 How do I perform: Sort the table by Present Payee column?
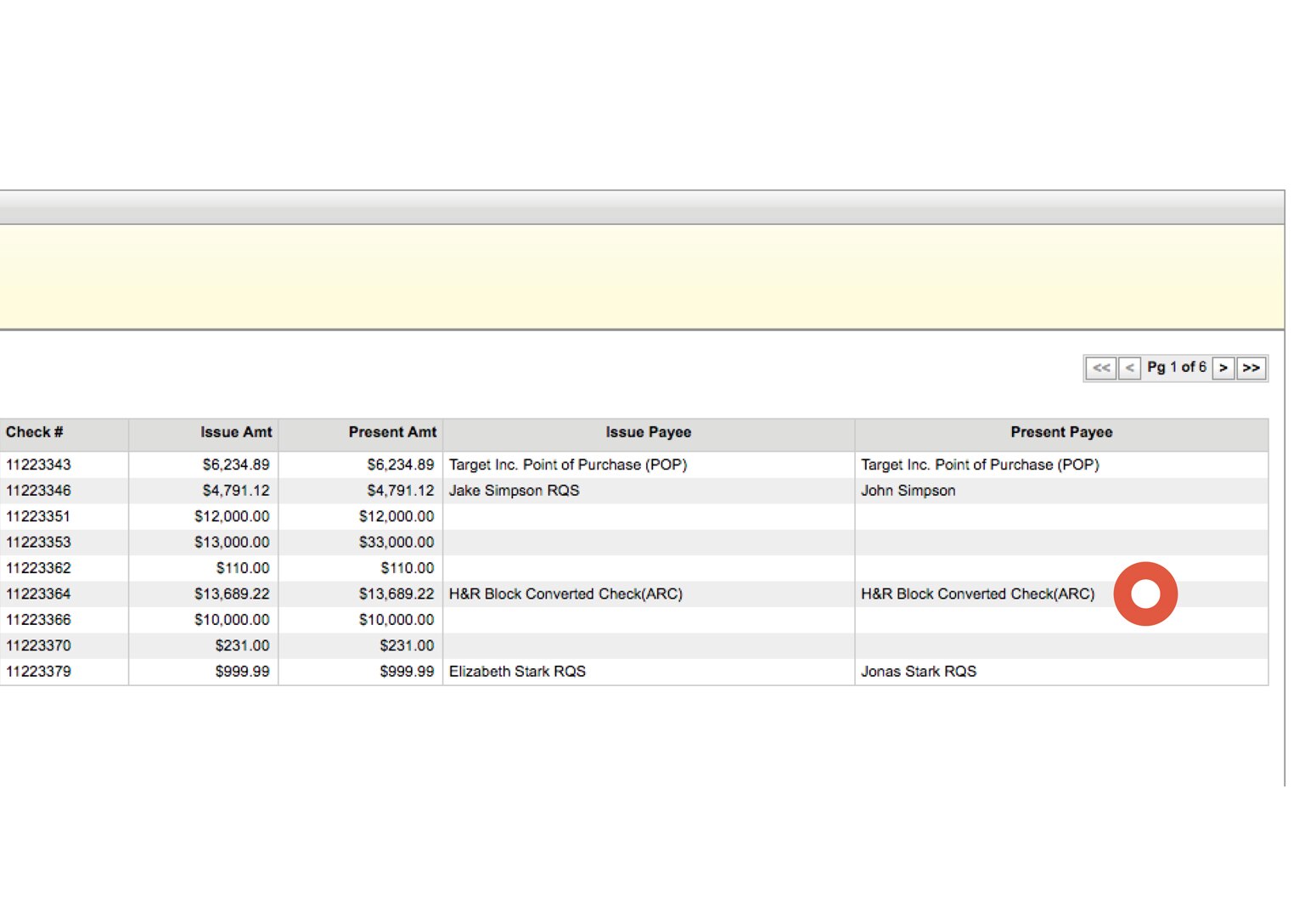[x=1060, y=432]
